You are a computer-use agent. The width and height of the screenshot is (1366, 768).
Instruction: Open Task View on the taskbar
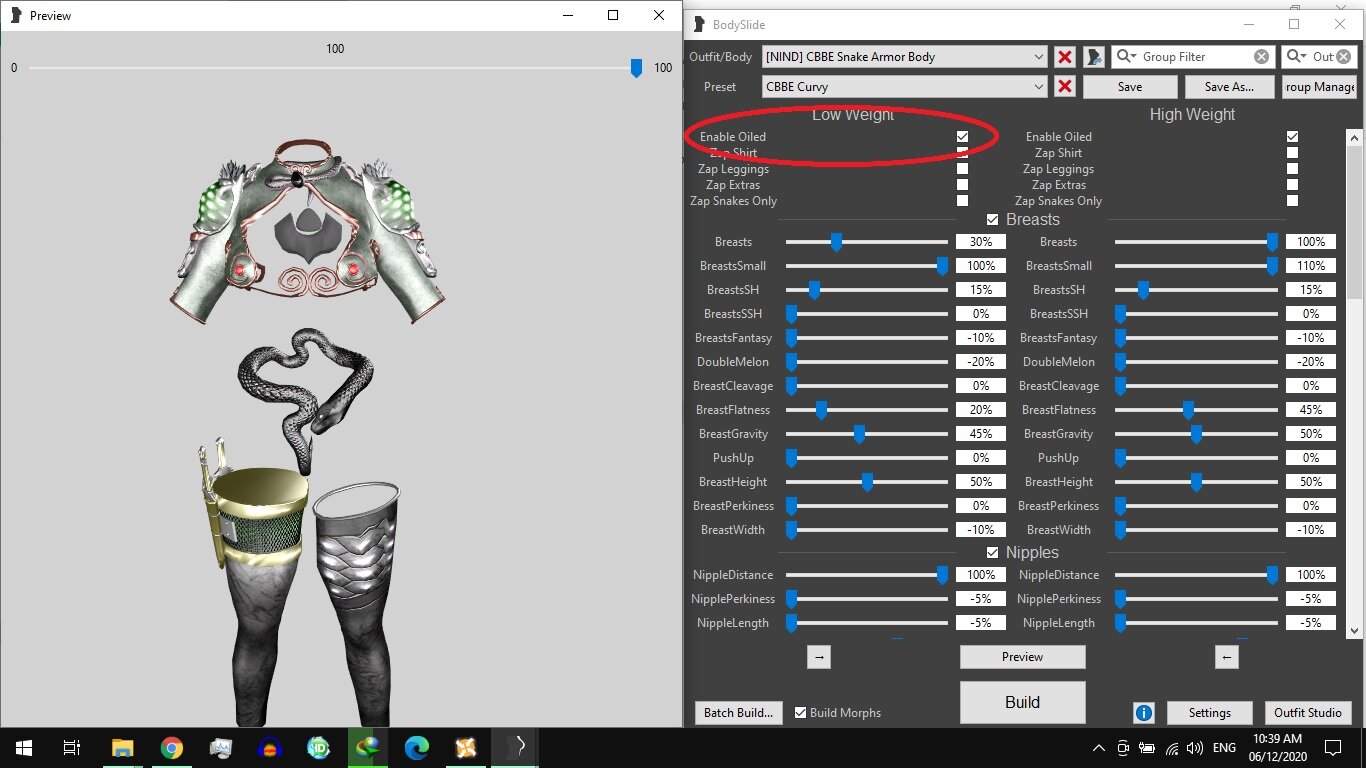click(72, 748)
